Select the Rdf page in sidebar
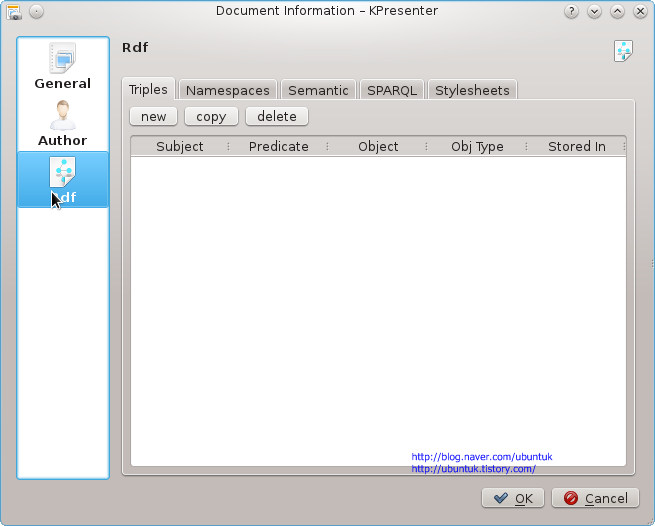The width and height of the screenshot is (655, 526). [x=63, y=180]
